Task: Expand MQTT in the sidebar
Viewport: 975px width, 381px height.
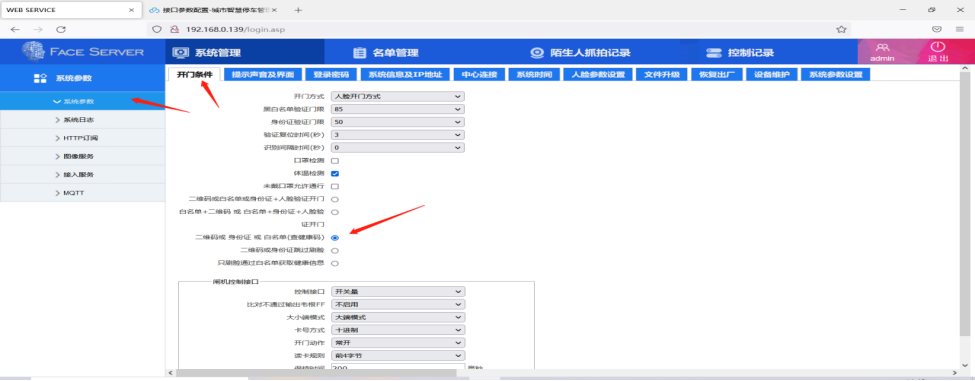Action: click(x=83, y=193)
